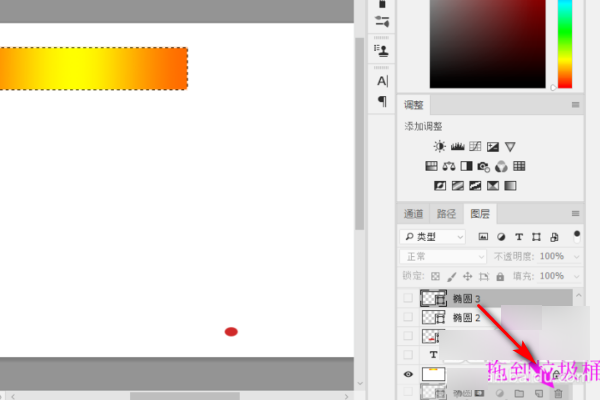Click the rainbow hue slider bar
Screen dimensions: 600x400
tap(565, 44)
